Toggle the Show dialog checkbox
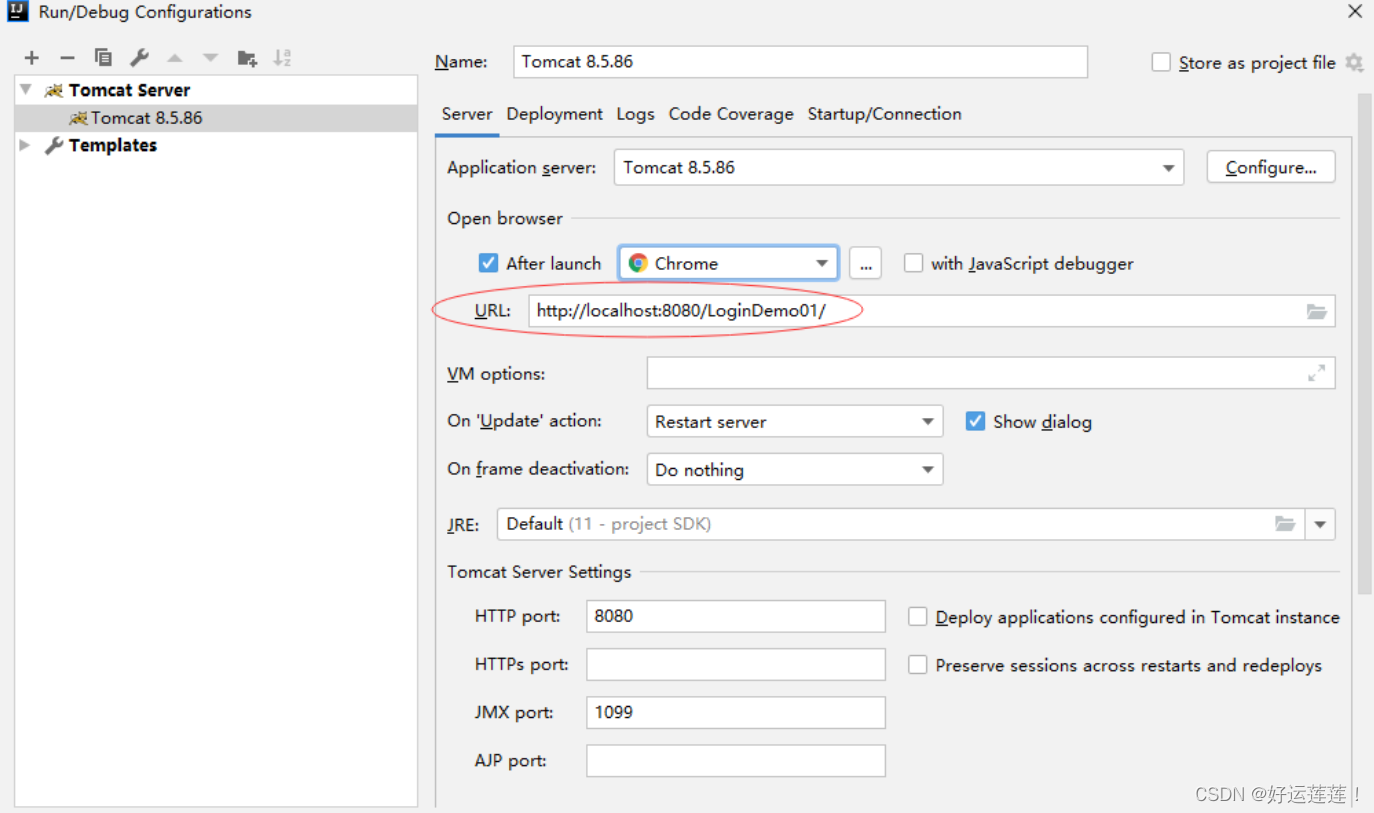Viewport: 1374px width, 813px height. [975, 421]
